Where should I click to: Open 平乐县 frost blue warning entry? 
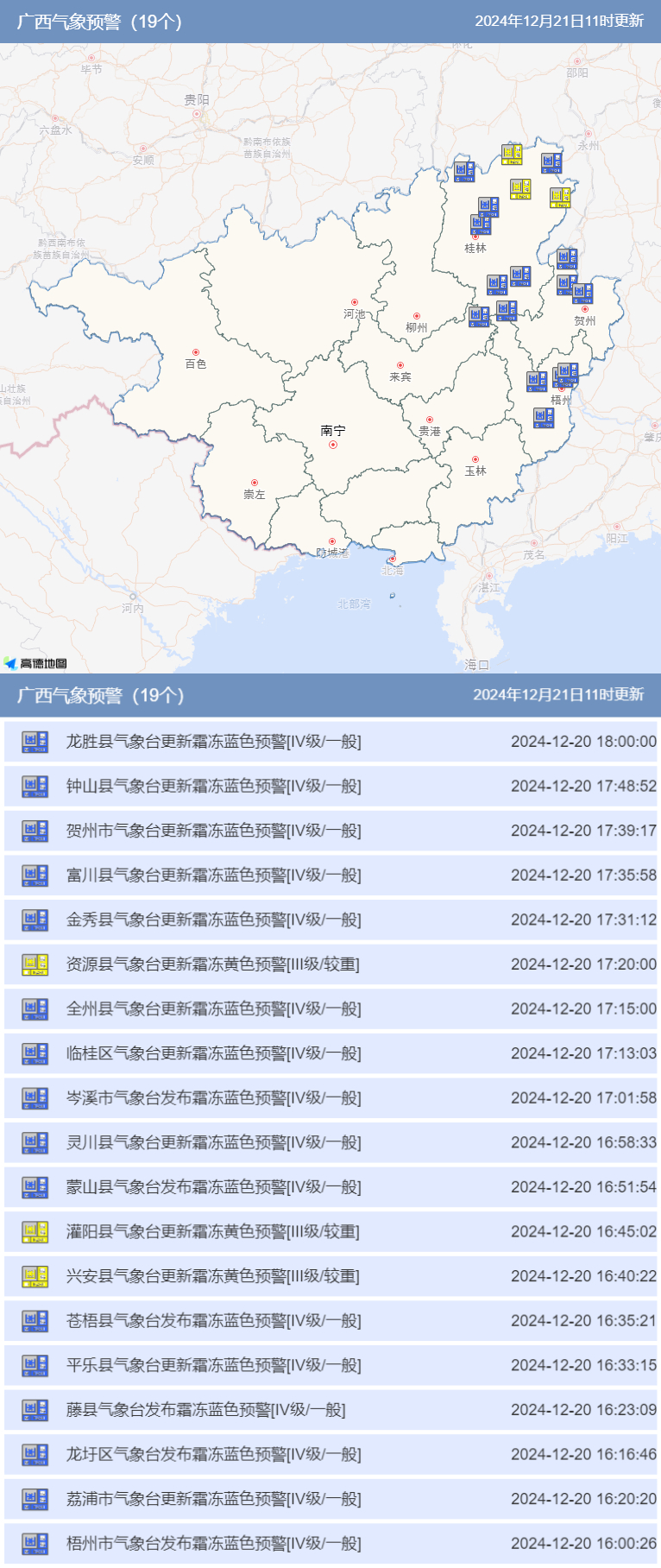tap(214, 1366)
